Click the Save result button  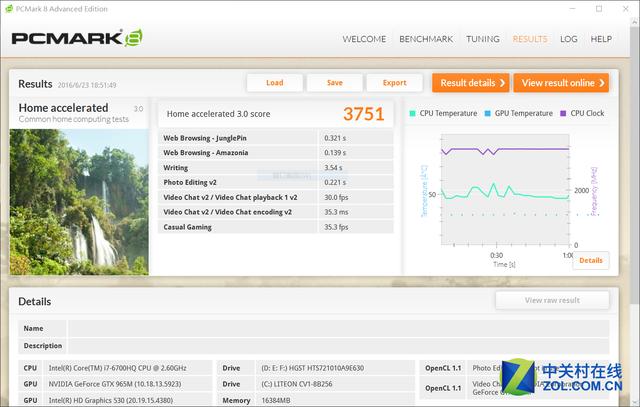coord(335,83)
